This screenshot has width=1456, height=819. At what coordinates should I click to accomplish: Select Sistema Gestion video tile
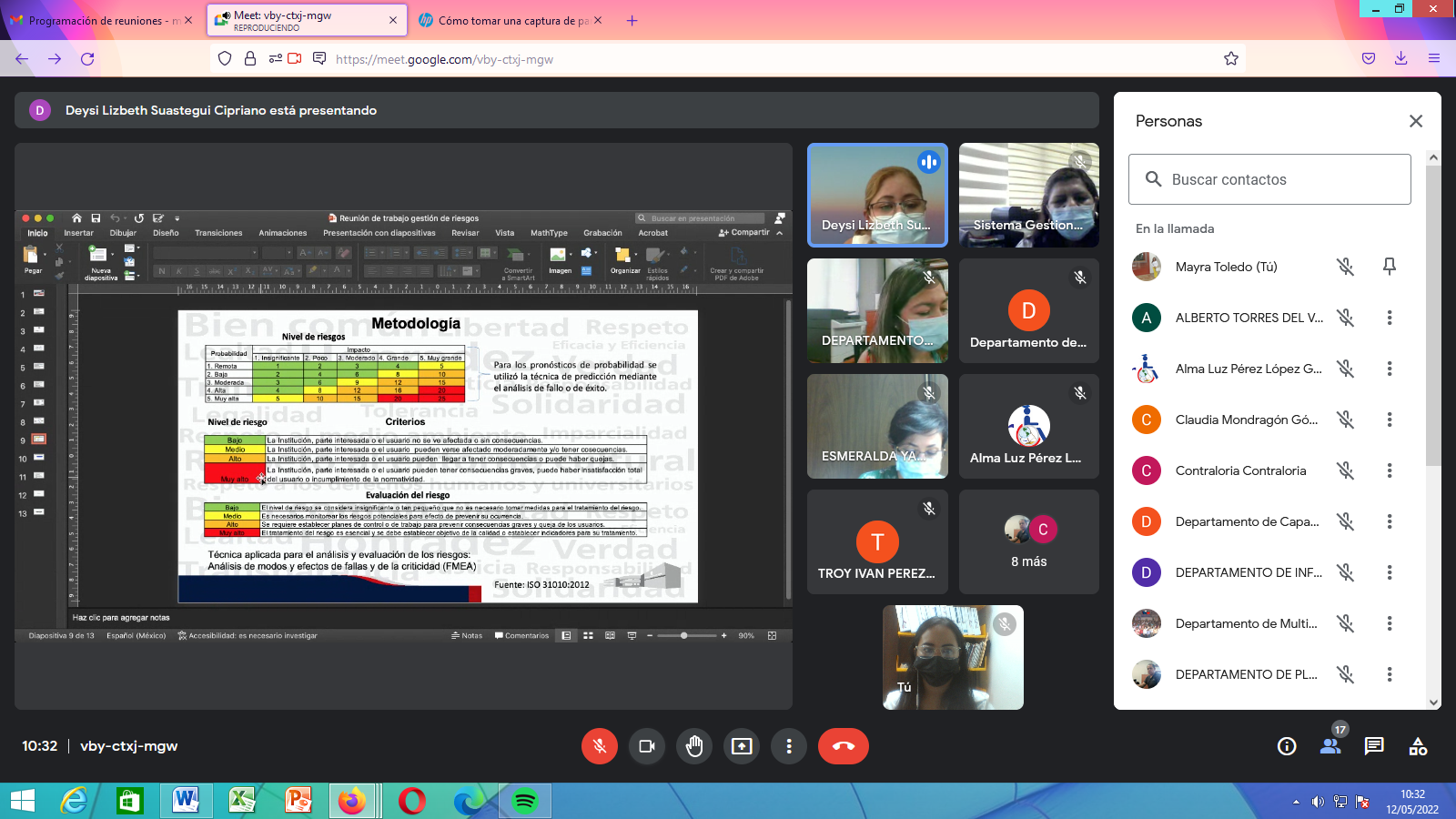(1029, 195)
